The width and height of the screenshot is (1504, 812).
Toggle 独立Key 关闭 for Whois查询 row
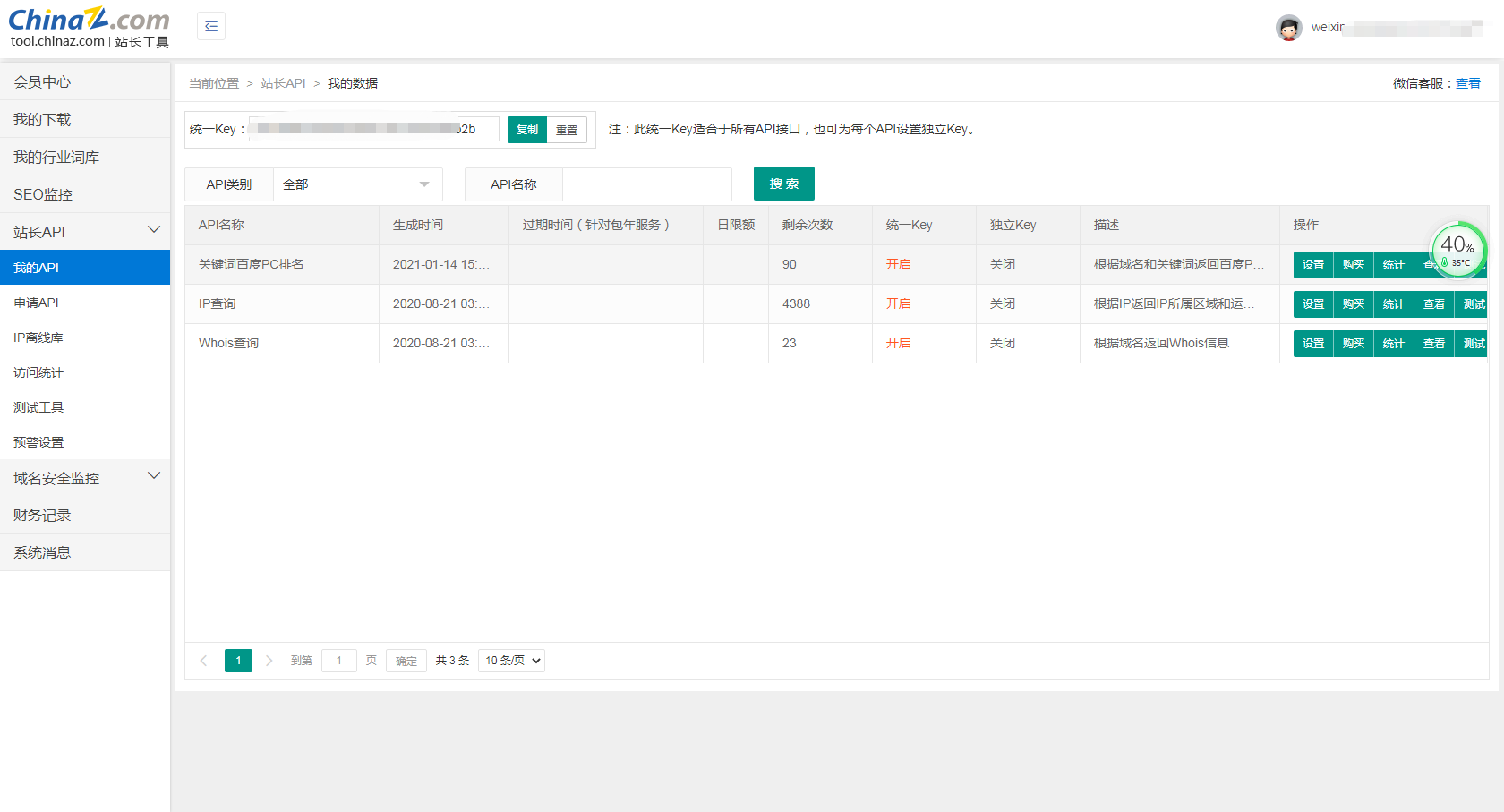click(1002, 344)
